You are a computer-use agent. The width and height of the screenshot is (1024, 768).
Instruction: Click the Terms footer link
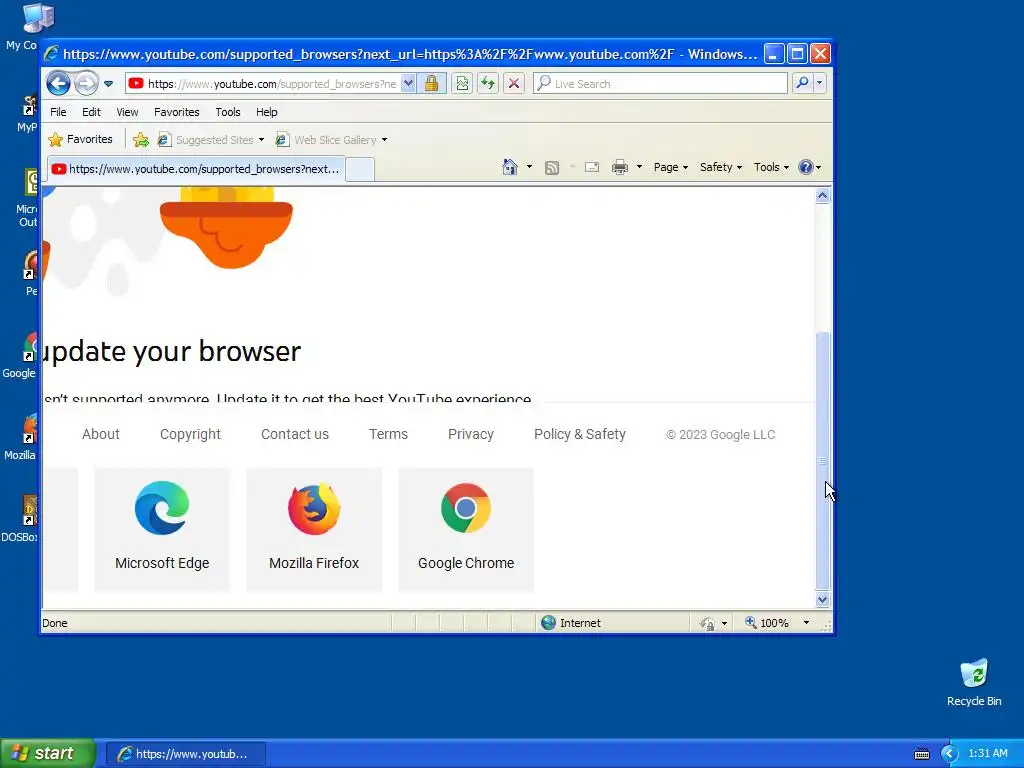(388, 434)
